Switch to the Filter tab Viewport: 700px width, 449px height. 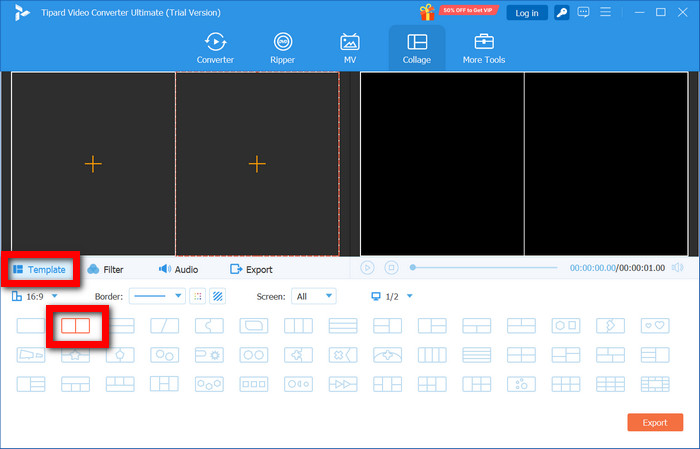pos(106,269)
